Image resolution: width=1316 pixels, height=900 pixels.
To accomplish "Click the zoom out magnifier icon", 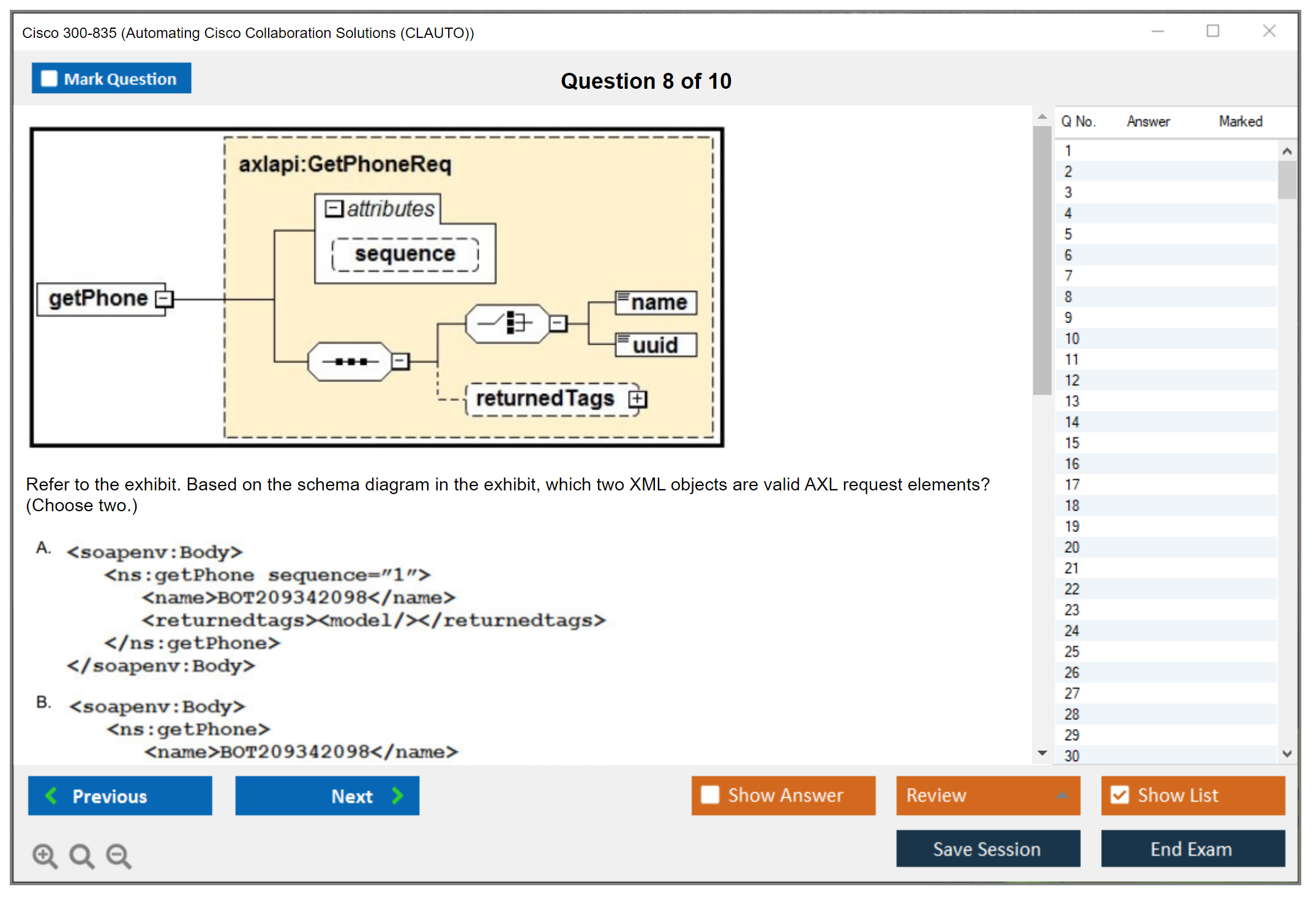I will coord(118,855).
